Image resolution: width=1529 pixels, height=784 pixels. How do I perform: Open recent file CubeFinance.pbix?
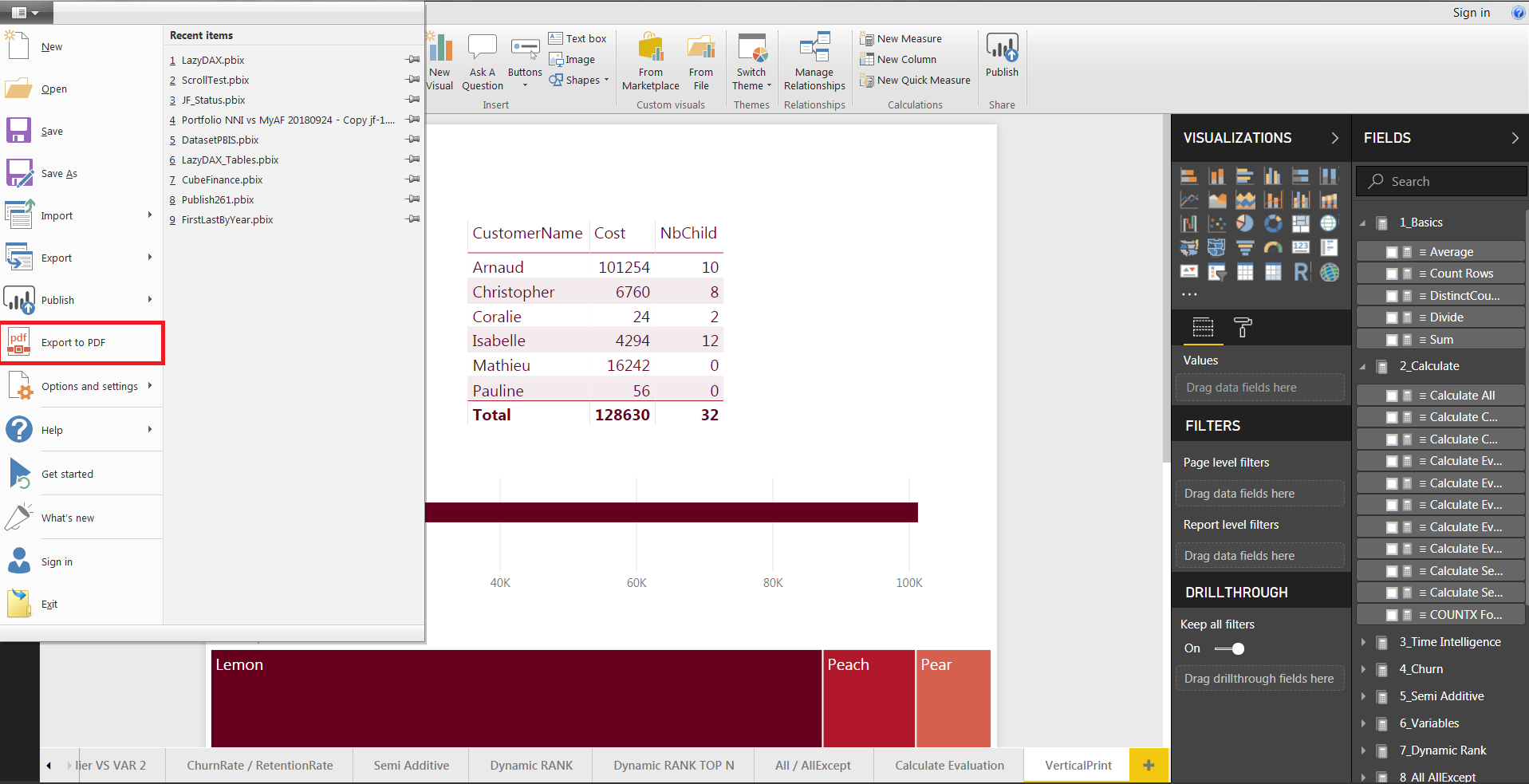pos(222,180)
